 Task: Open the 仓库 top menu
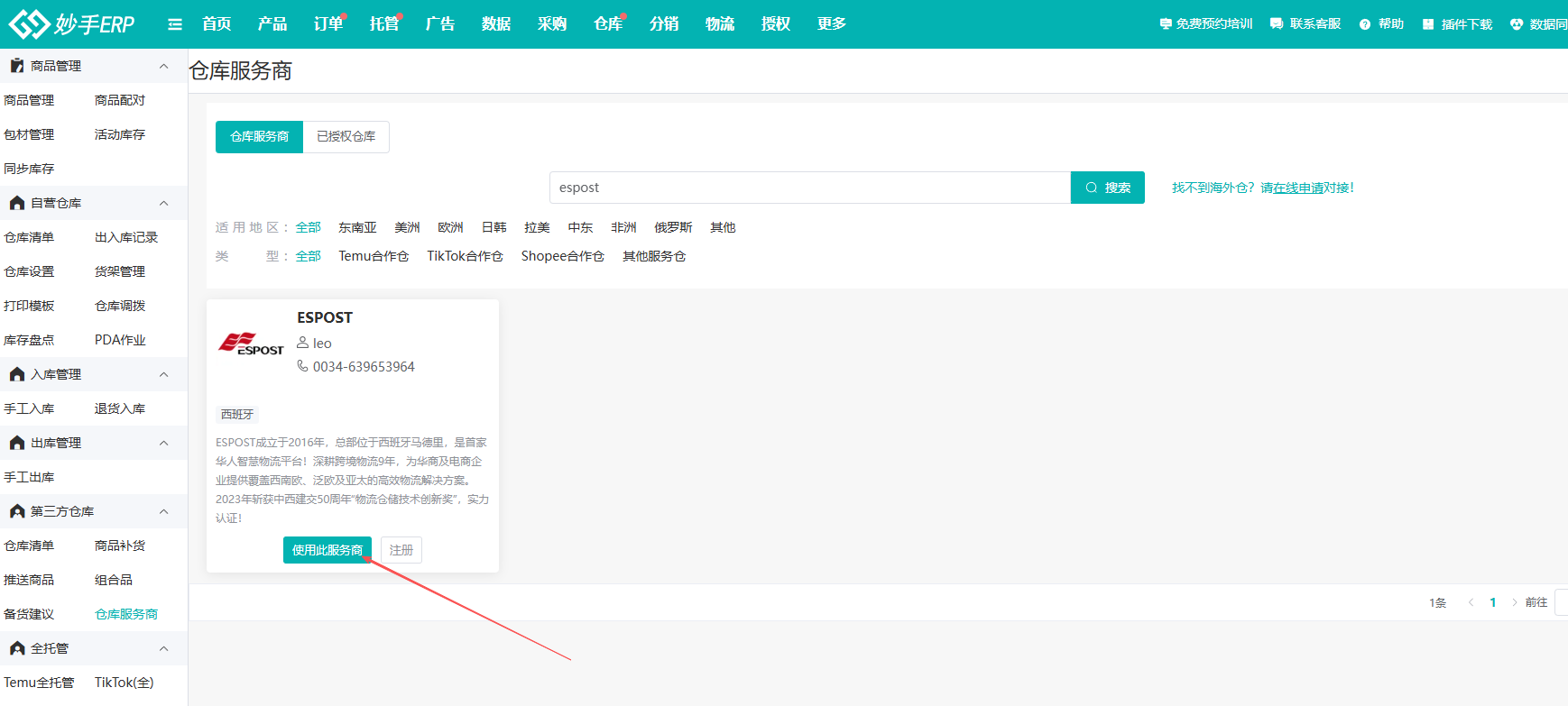pyautogui.click(x=608, y=24)
